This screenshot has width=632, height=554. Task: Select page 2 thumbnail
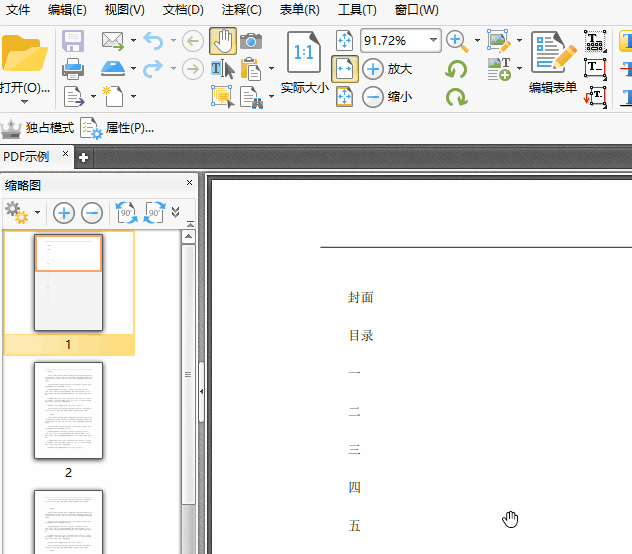(69, 410)
